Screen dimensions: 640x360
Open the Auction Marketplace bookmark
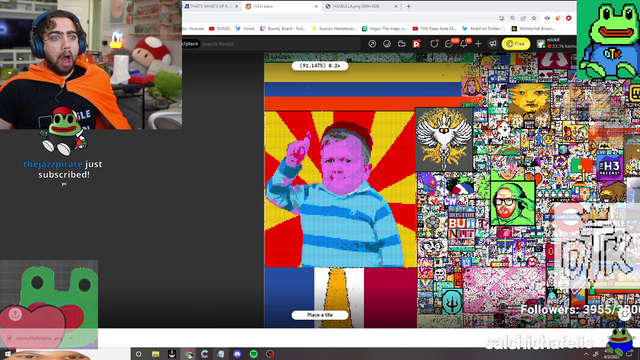click(x=333, y=29)
